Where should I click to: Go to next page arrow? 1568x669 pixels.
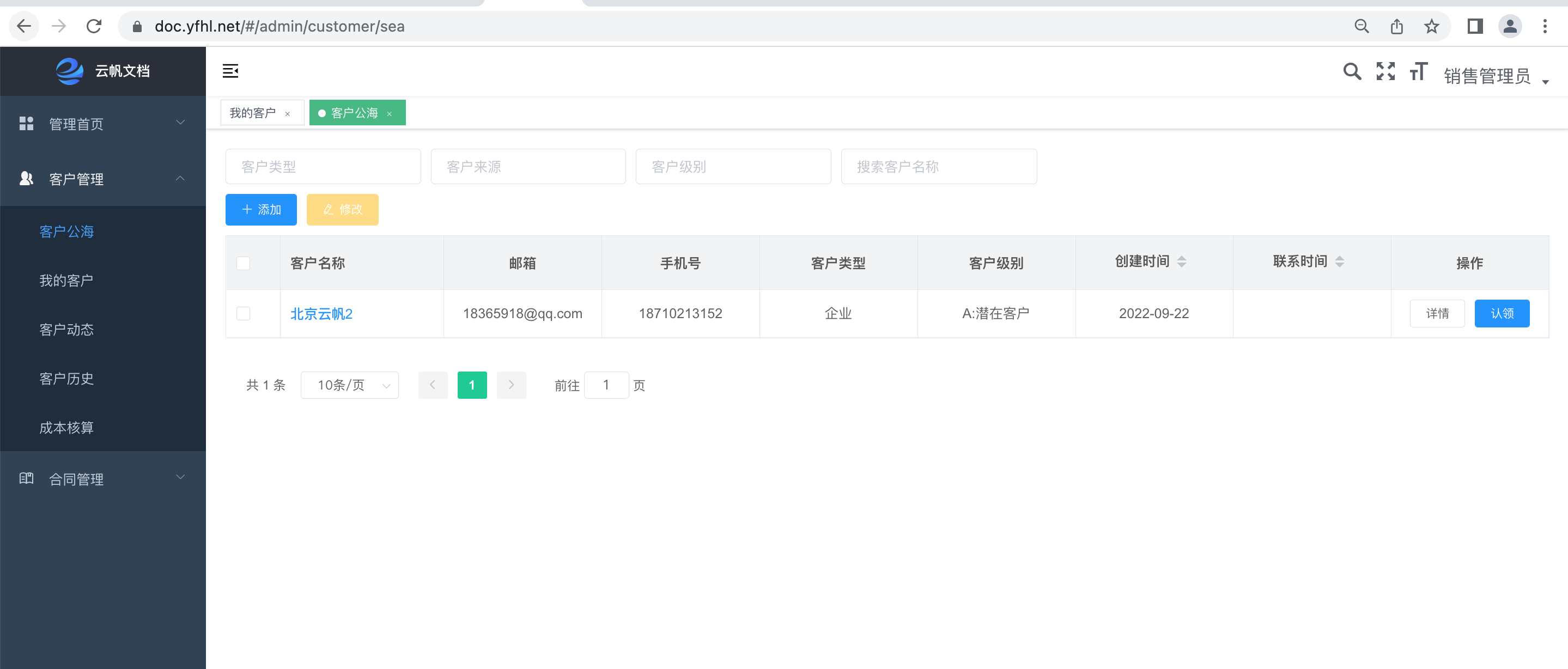[511, 385]
